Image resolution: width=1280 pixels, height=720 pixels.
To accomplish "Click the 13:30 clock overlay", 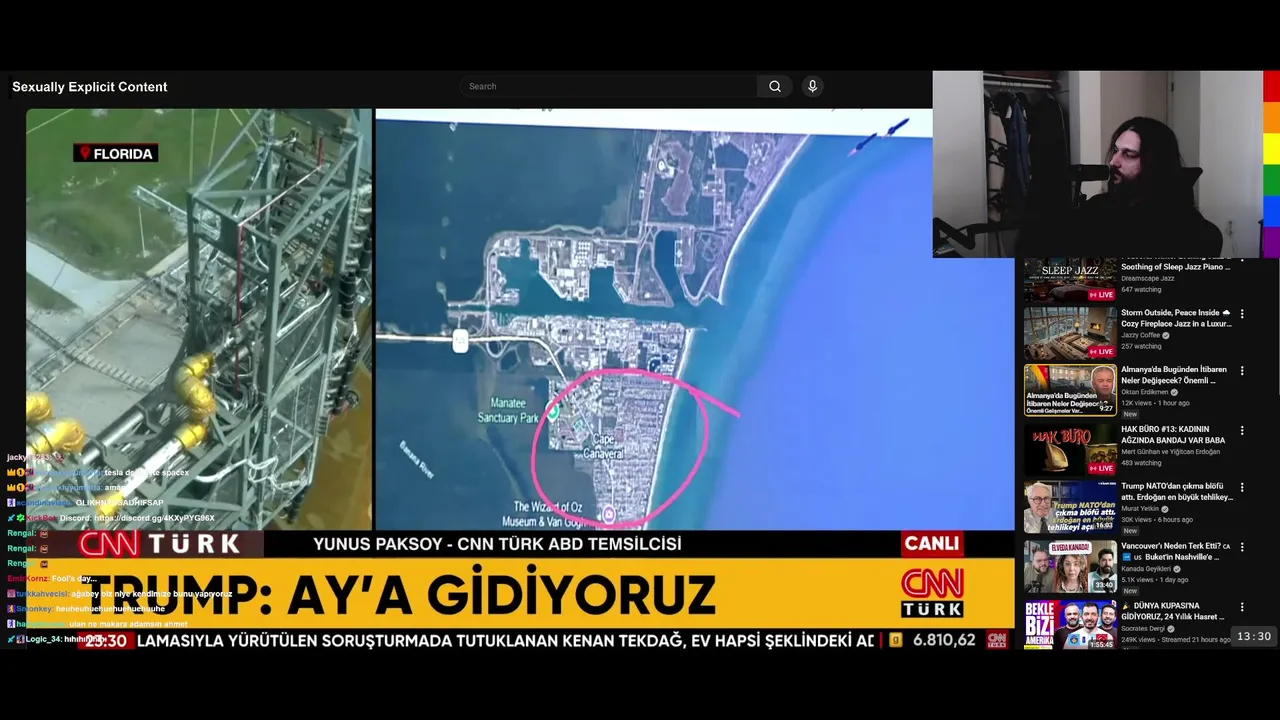I will pyautogui.click(x=1253, y=636).
